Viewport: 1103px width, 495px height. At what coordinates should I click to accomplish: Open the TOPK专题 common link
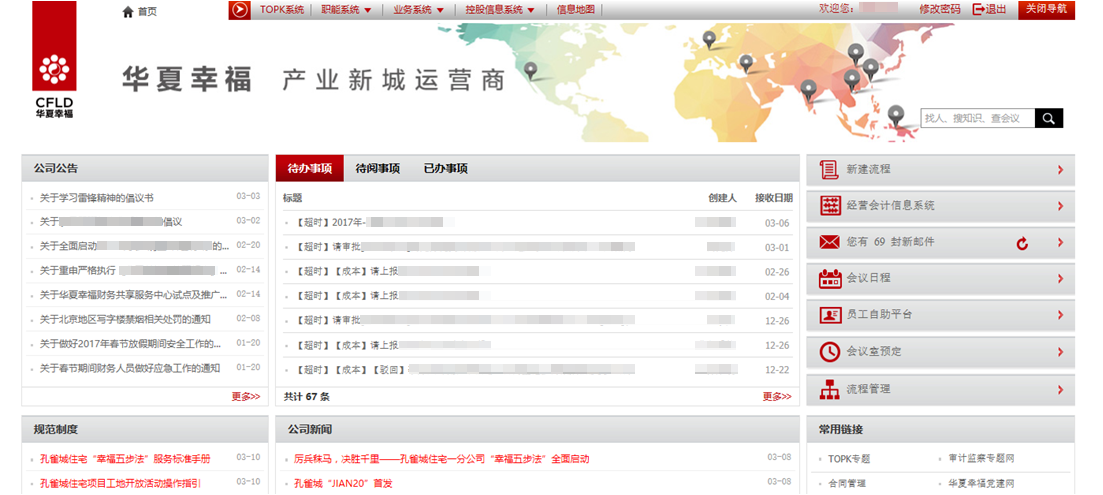click(849, 458)
